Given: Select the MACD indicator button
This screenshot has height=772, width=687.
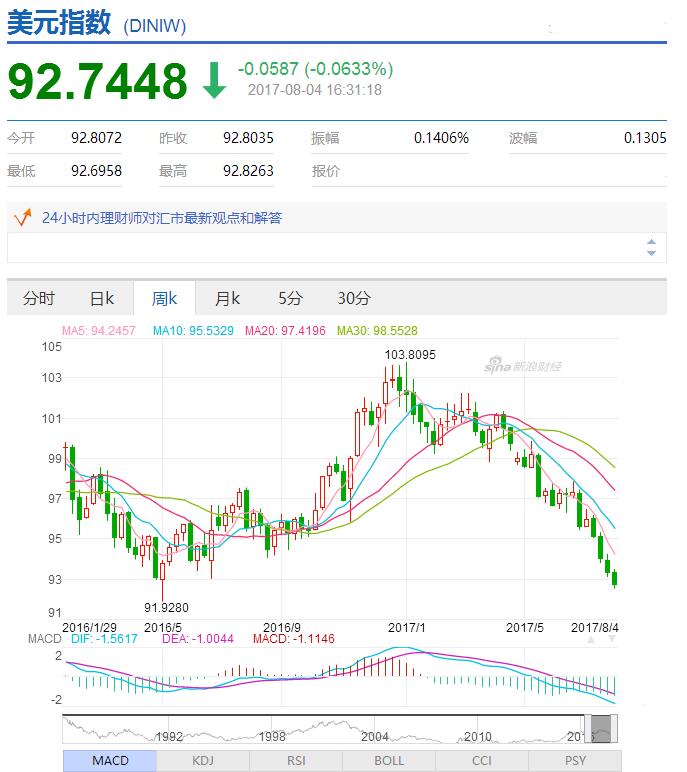Looking at the screenshot, I should pos(110,761).
